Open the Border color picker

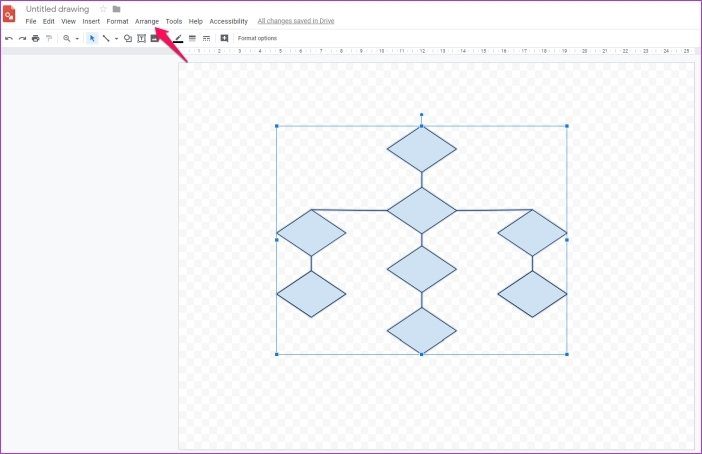[x=178, y=39]
